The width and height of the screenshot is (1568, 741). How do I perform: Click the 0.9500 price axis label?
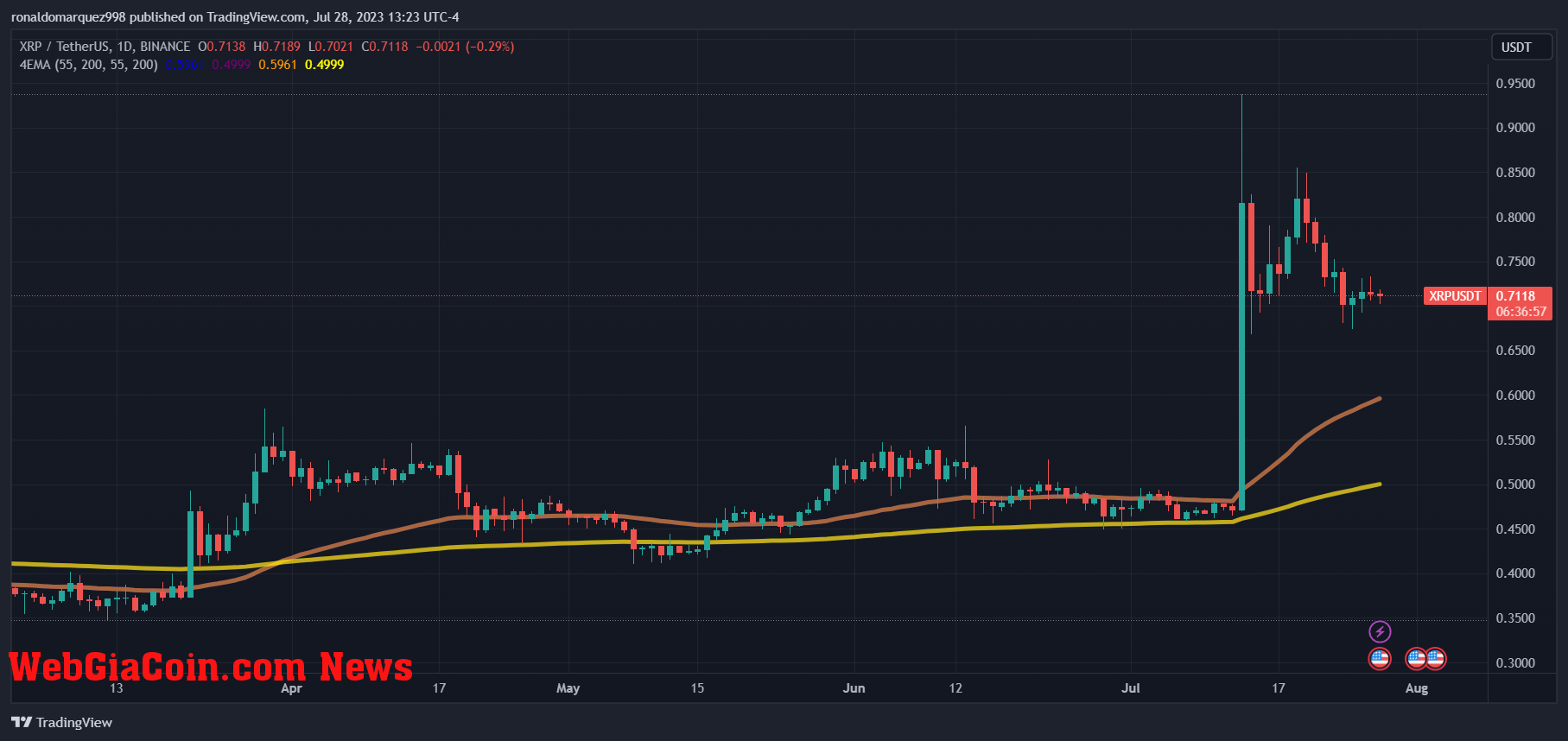point(1515,84)
